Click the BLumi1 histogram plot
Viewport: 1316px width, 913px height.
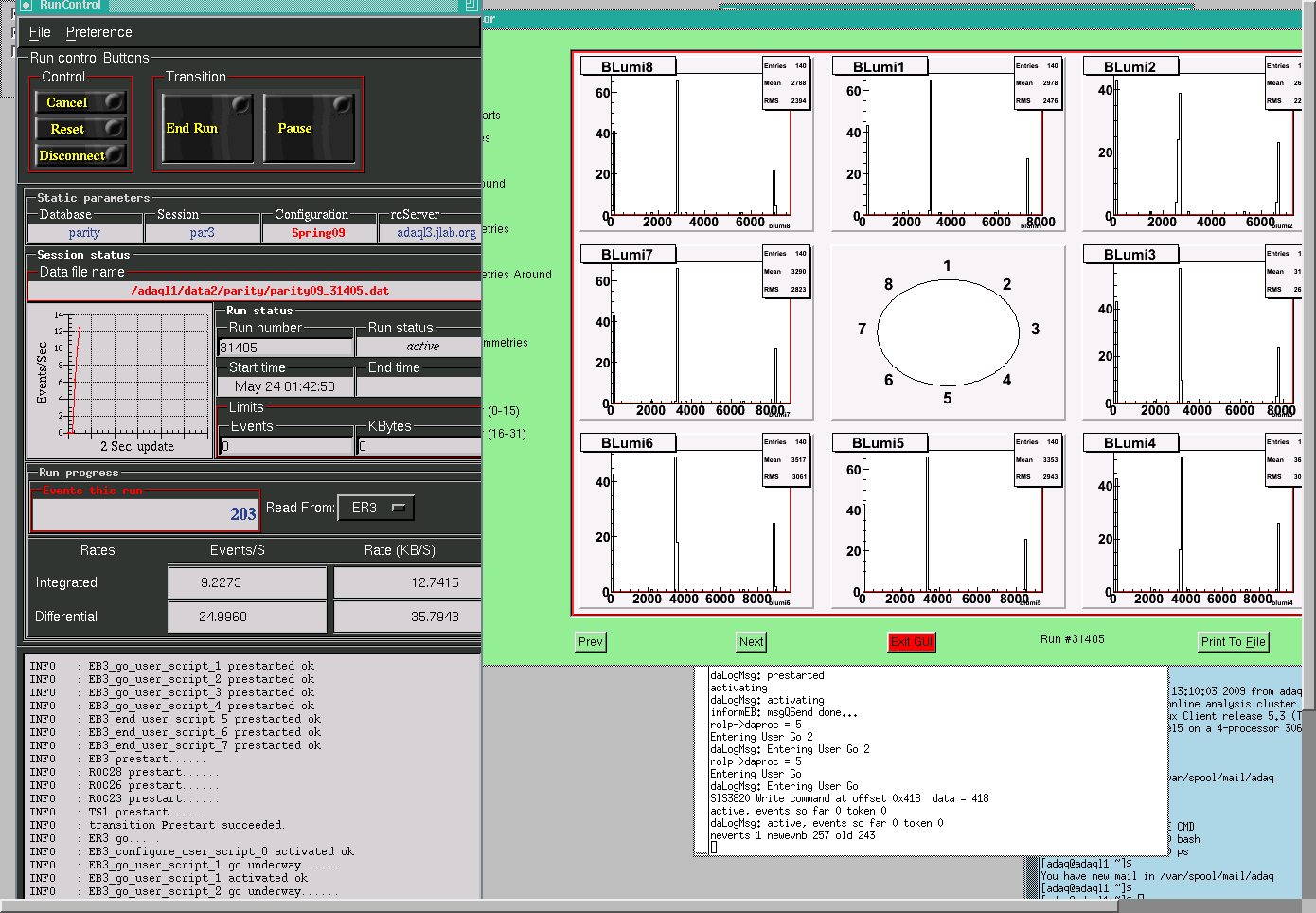coord(948,144)
